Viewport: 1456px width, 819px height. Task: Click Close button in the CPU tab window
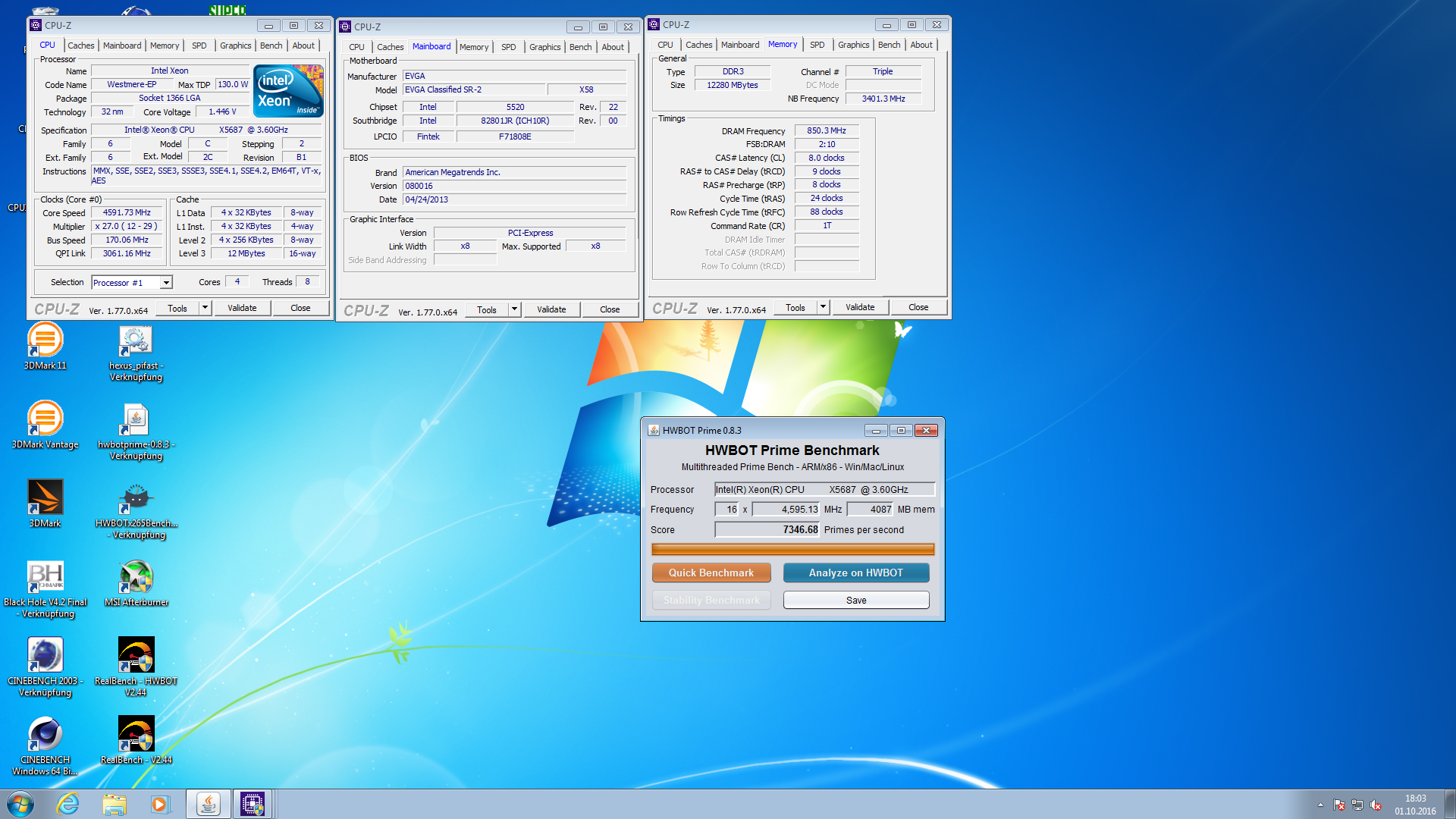click(300, 308)
